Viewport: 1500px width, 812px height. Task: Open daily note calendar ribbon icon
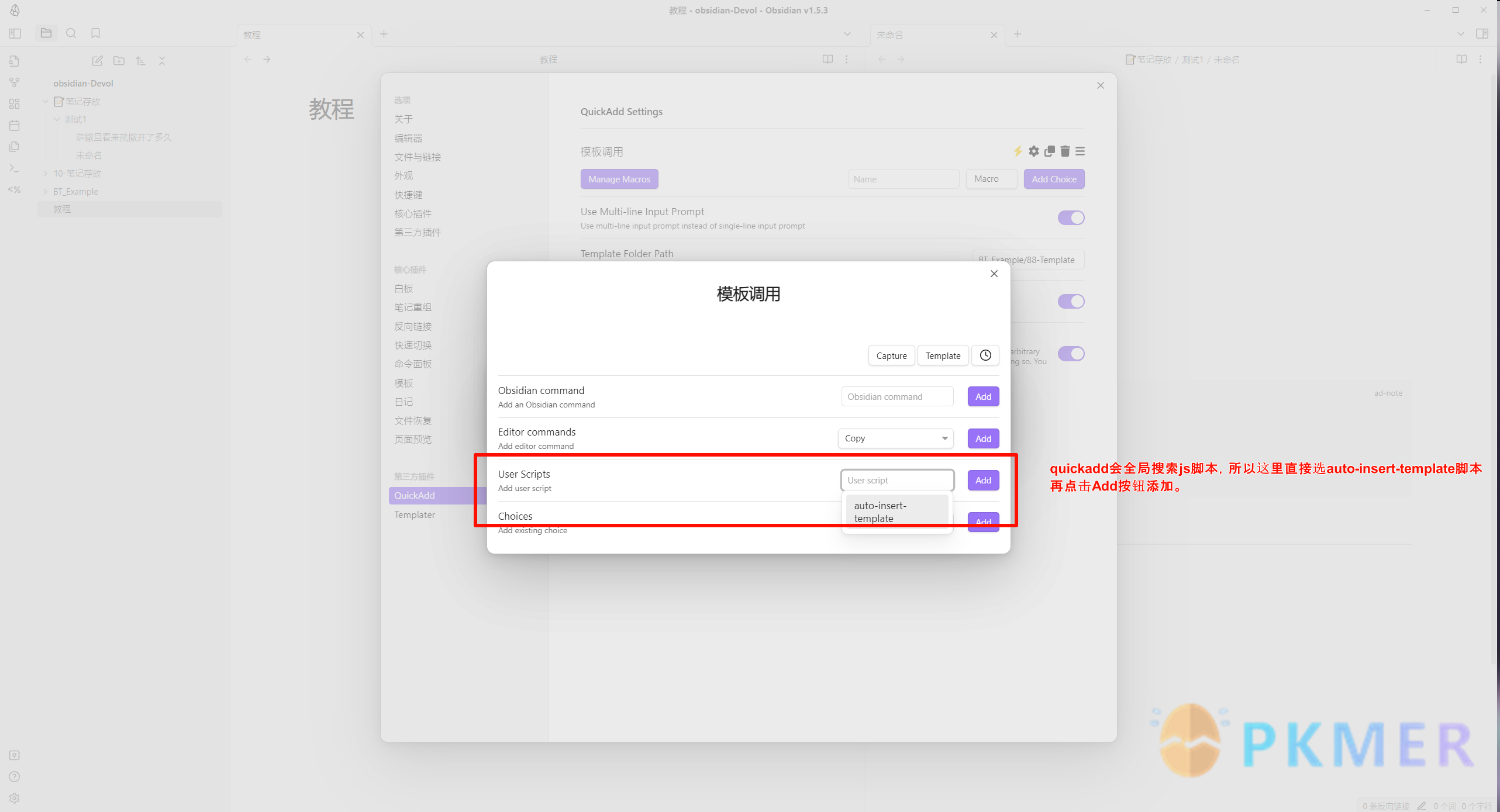15,126
